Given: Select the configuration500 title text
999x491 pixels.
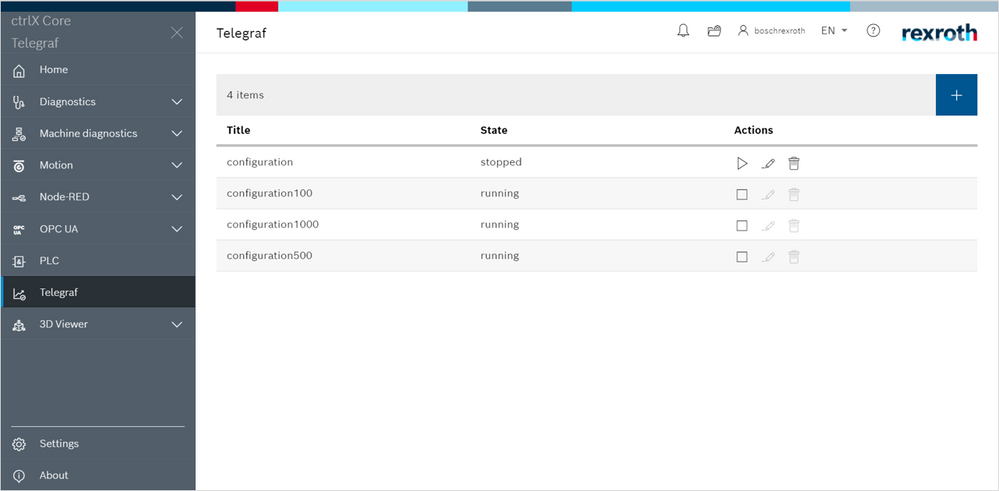Looking at the screenshot, I should pyautogui.click(x=270, y=256).
